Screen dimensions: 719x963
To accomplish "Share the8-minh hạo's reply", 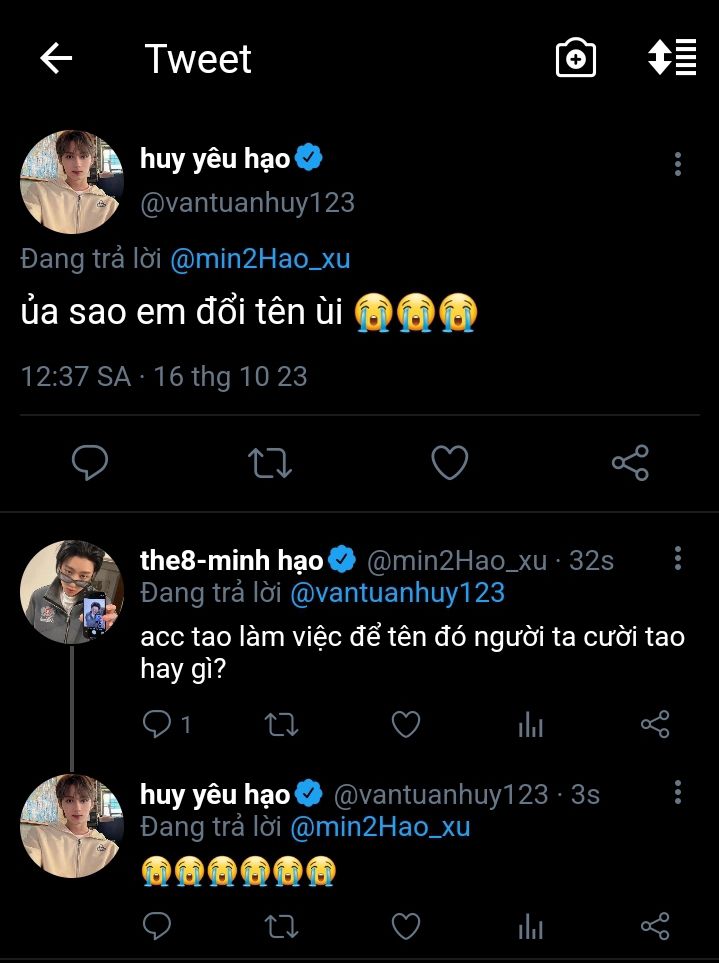I will (x=655, y=725).
